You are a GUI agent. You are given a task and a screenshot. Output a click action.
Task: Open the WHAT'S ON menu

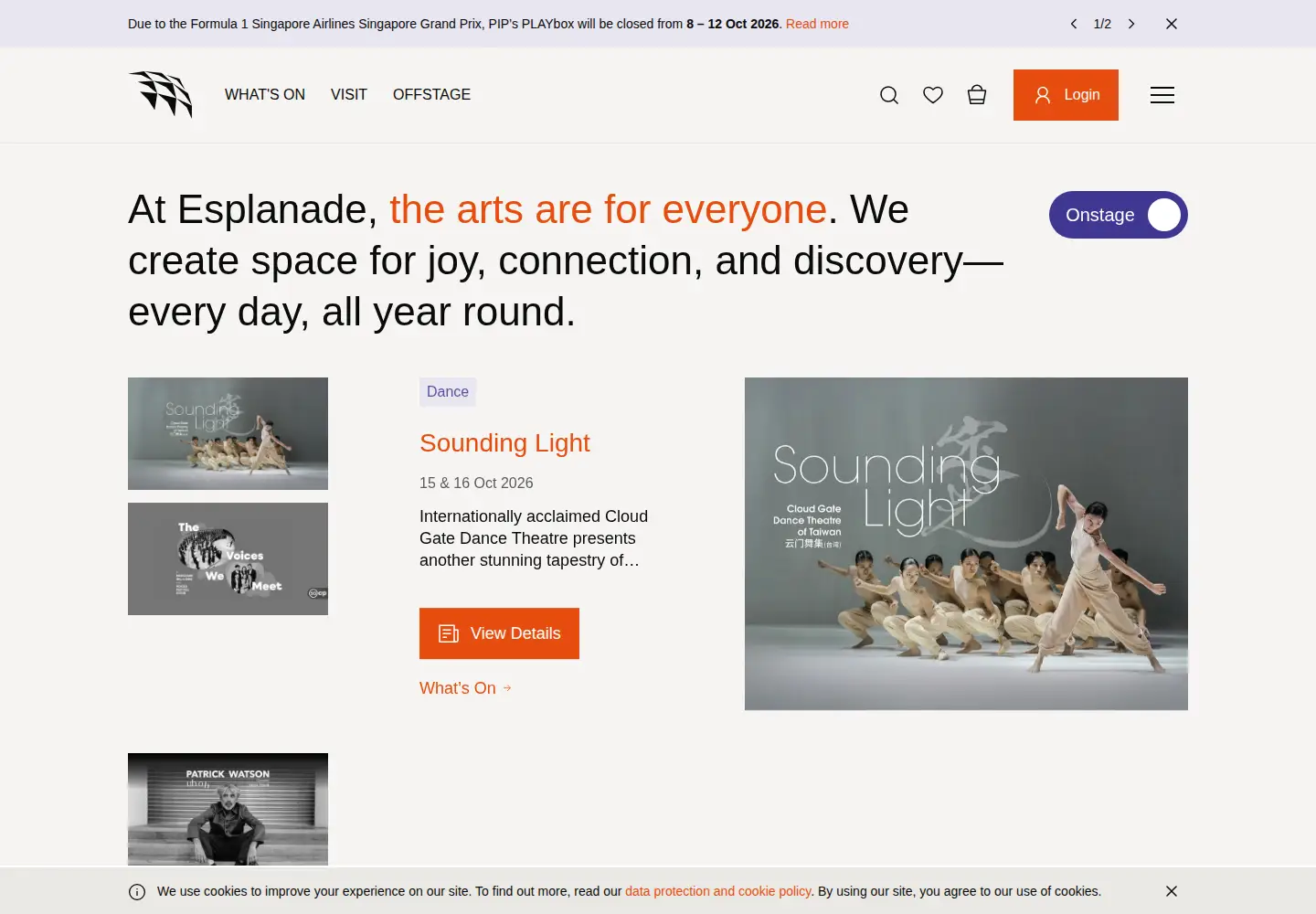265,95
